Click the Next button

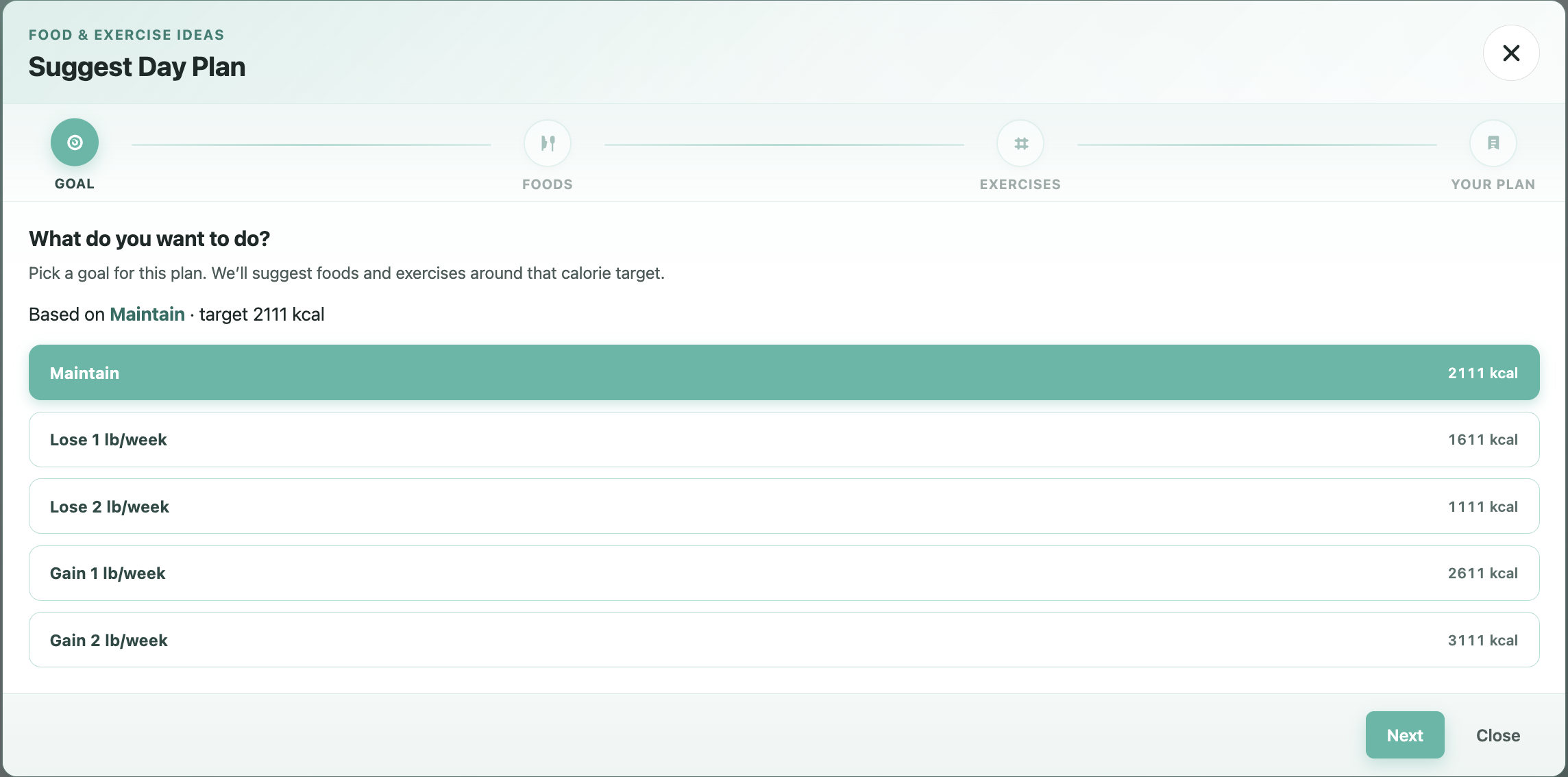click(1405, 735)
